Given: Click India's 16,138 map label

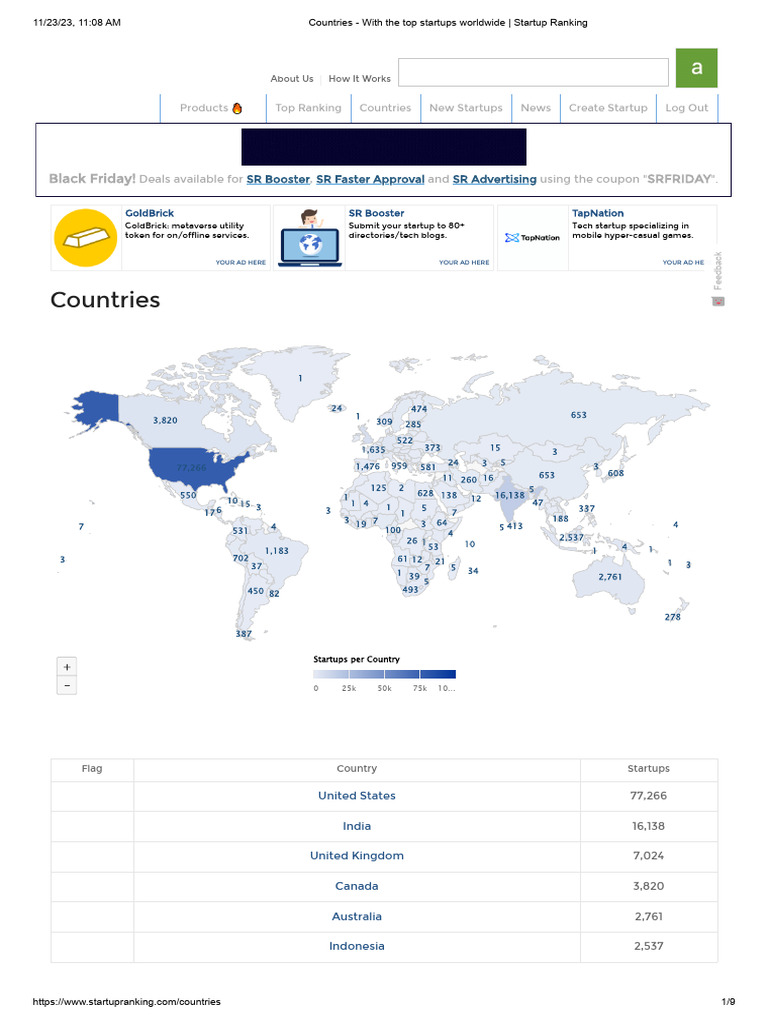Looking at the screenshot, I should tap(509, 495).
